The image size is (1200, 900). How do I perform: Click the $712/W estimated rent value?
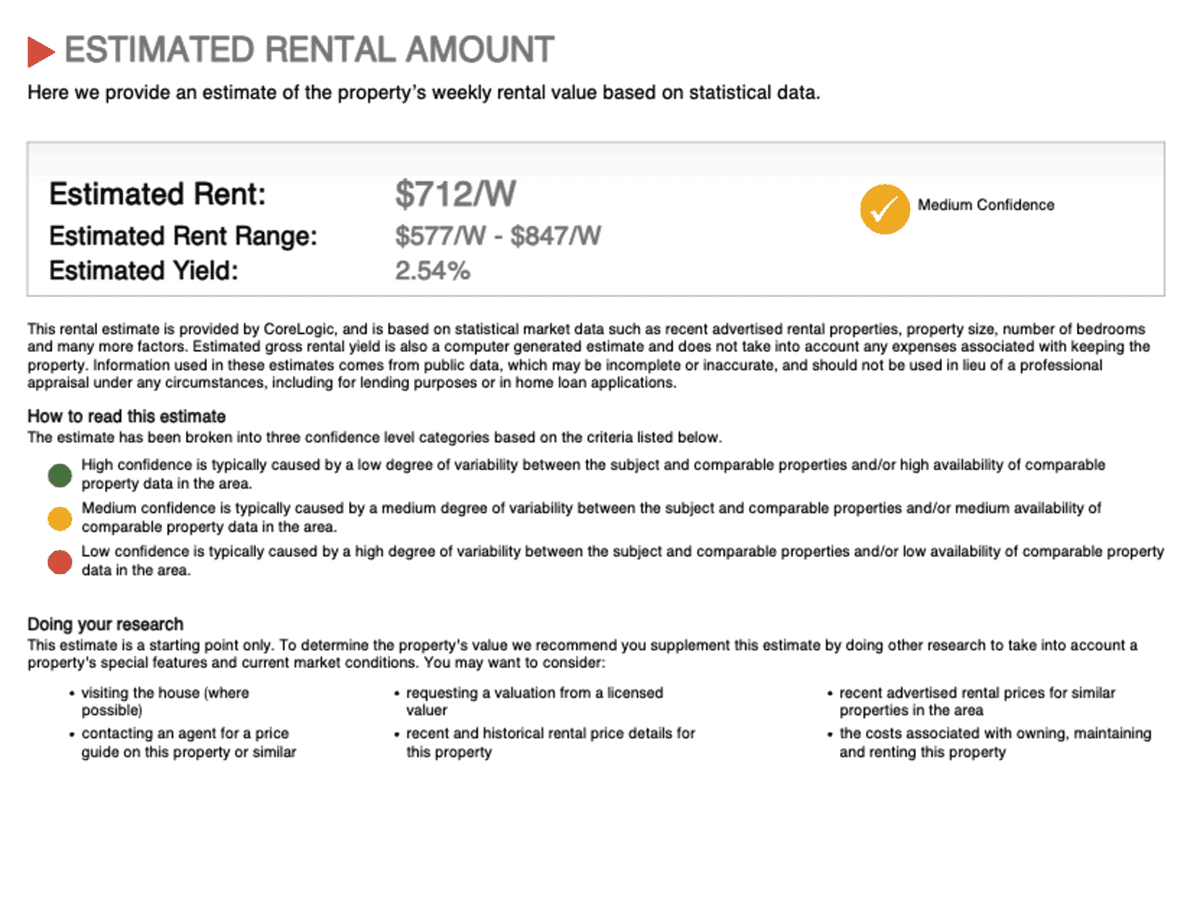point(455,195)
